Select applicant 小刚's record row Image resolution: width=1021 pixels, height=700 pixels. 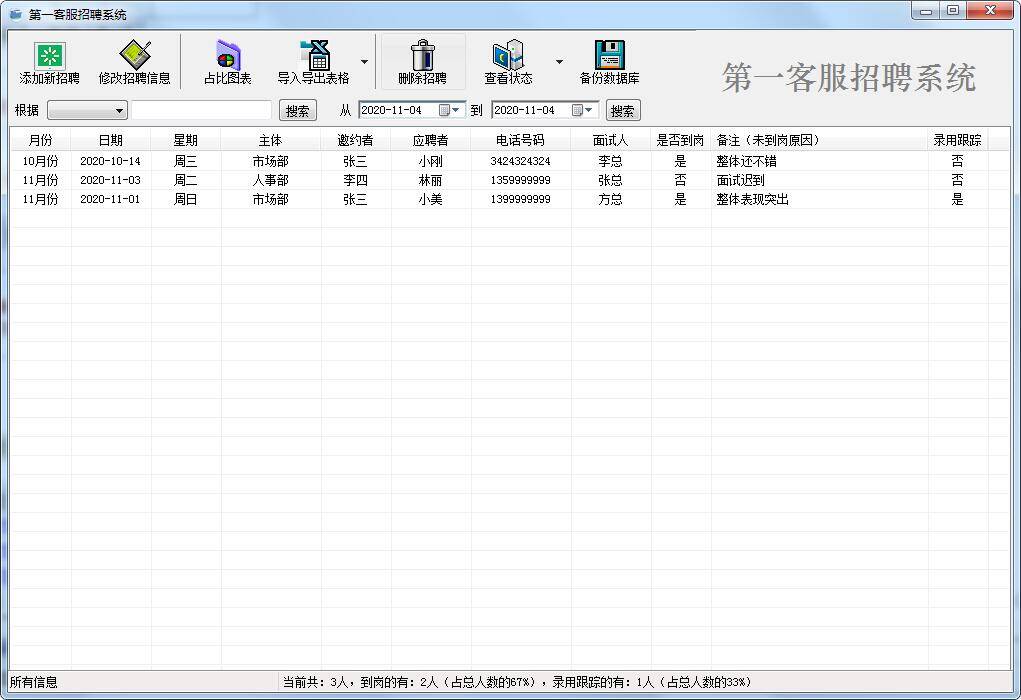430,160
